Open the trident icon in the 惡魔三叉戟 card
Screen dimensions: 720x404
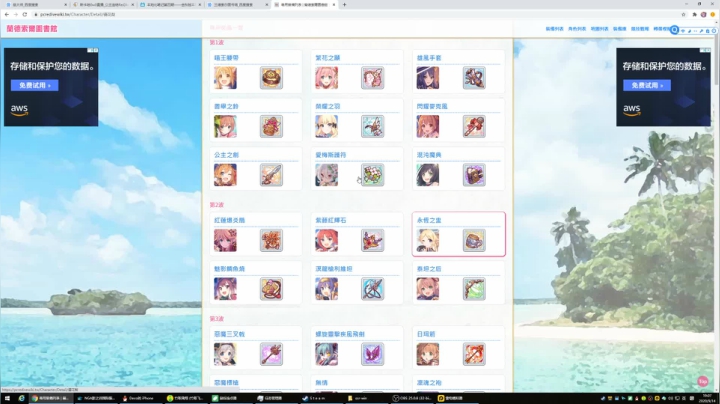point(271,354)
